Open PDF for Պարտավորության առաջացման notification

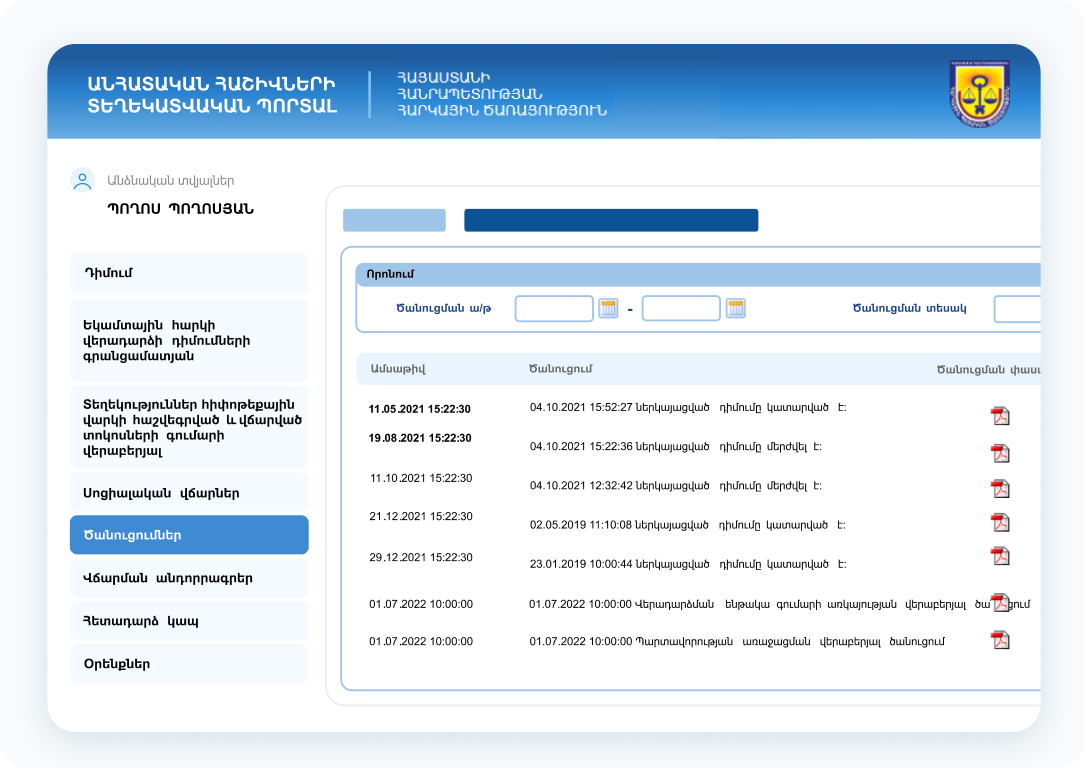coord(999,640)
